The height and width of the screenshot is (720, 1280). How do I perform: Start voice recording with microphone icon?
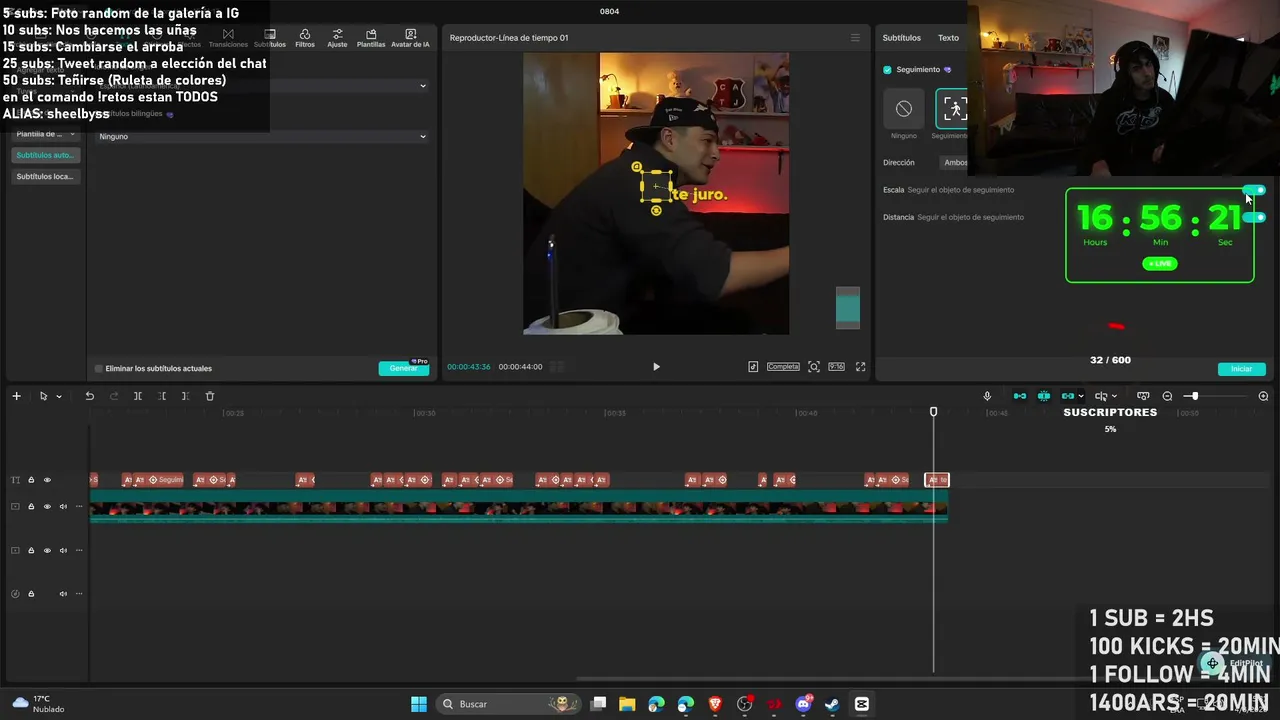987,396
